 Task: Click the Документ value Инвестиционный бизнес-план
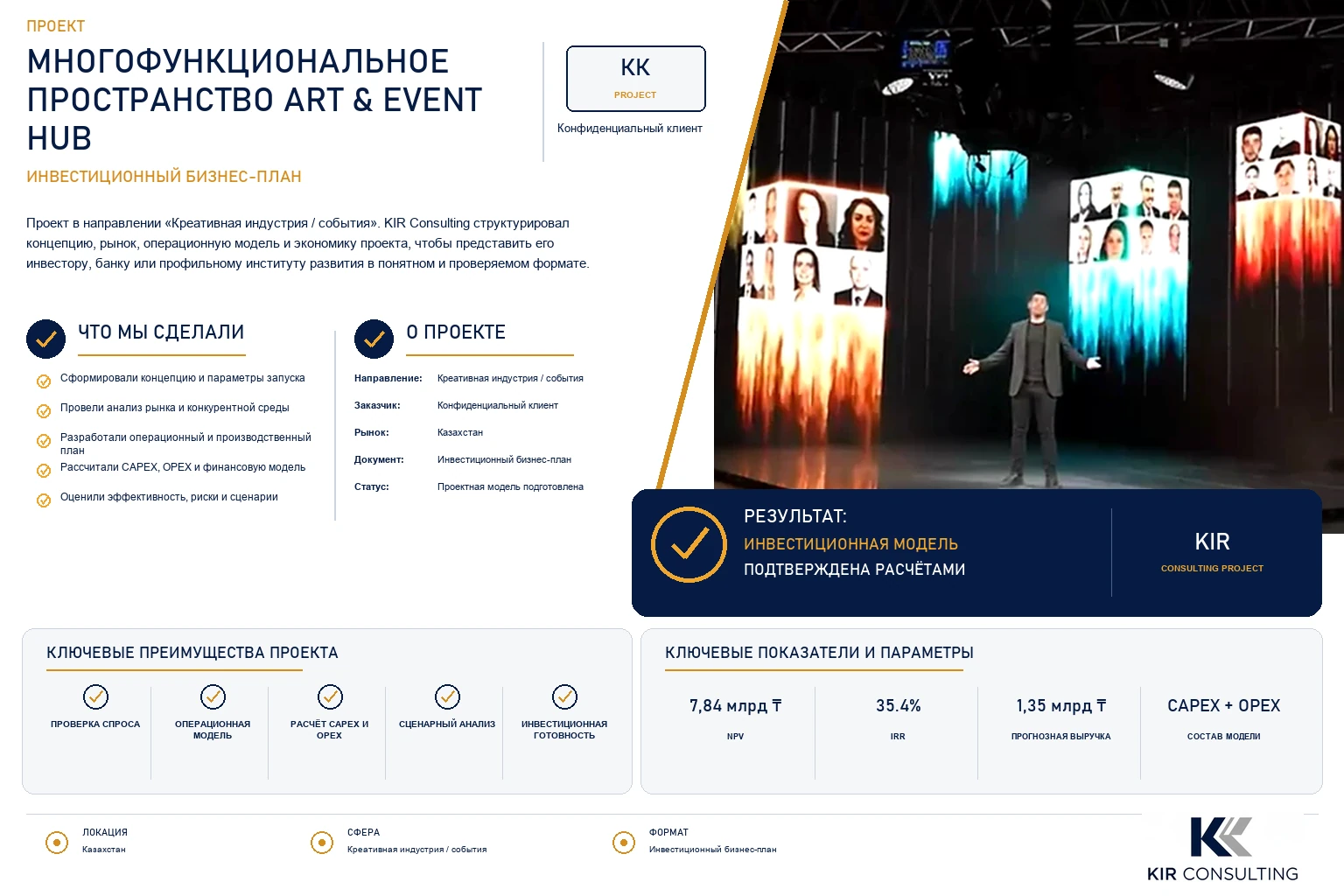click(504, 460)
